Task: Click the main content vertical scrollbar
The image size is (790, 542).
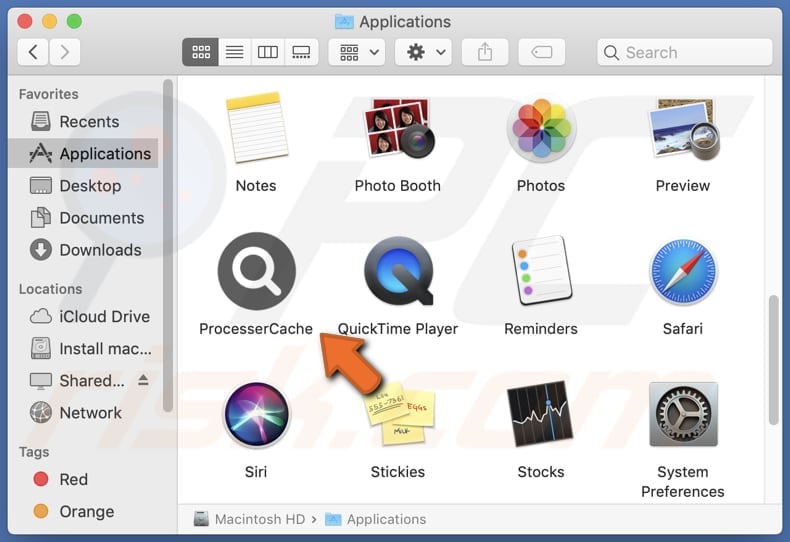Action: click(x=773, y=360)
